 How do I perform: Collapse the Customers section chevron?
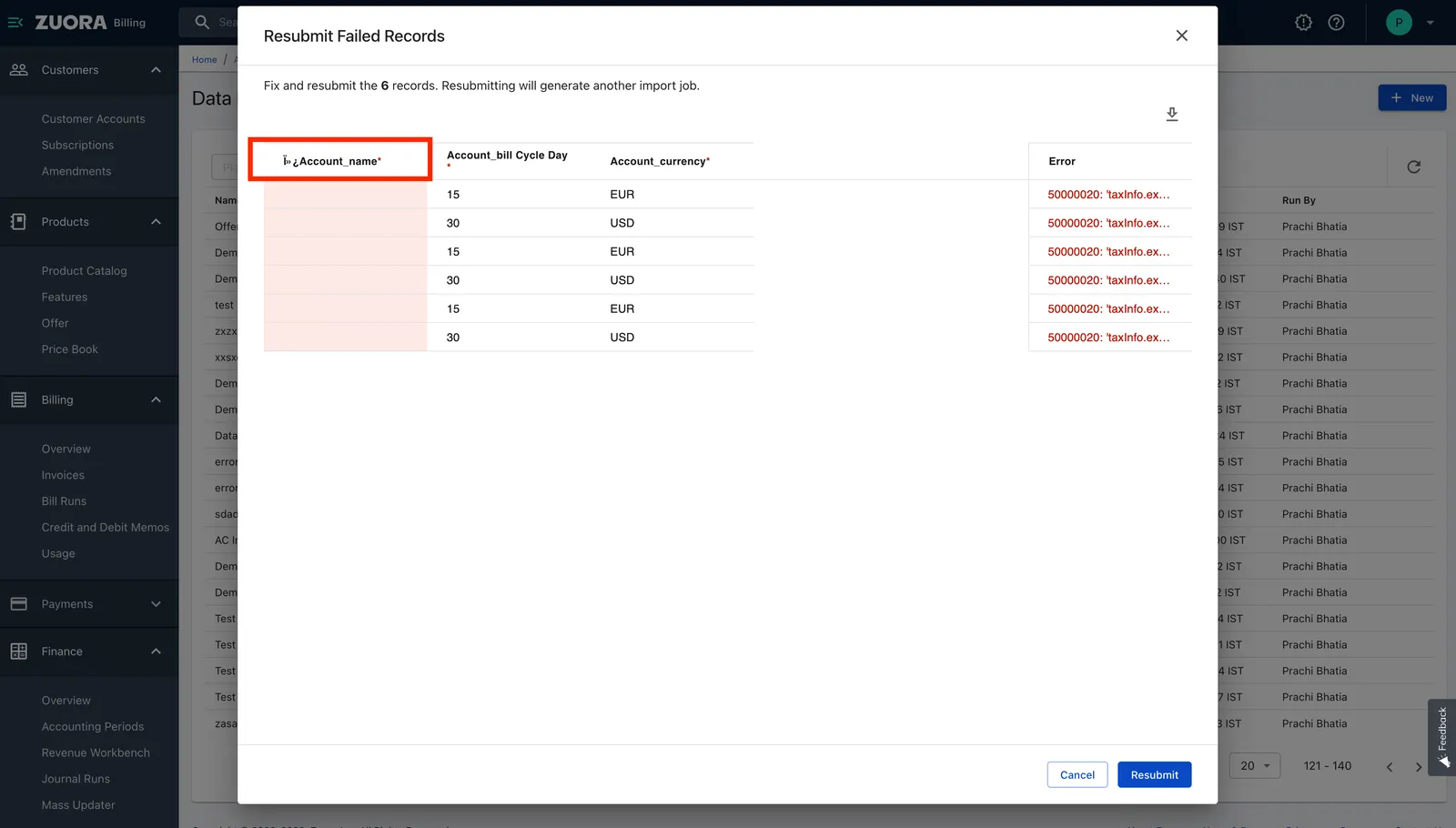pos(156,70)
